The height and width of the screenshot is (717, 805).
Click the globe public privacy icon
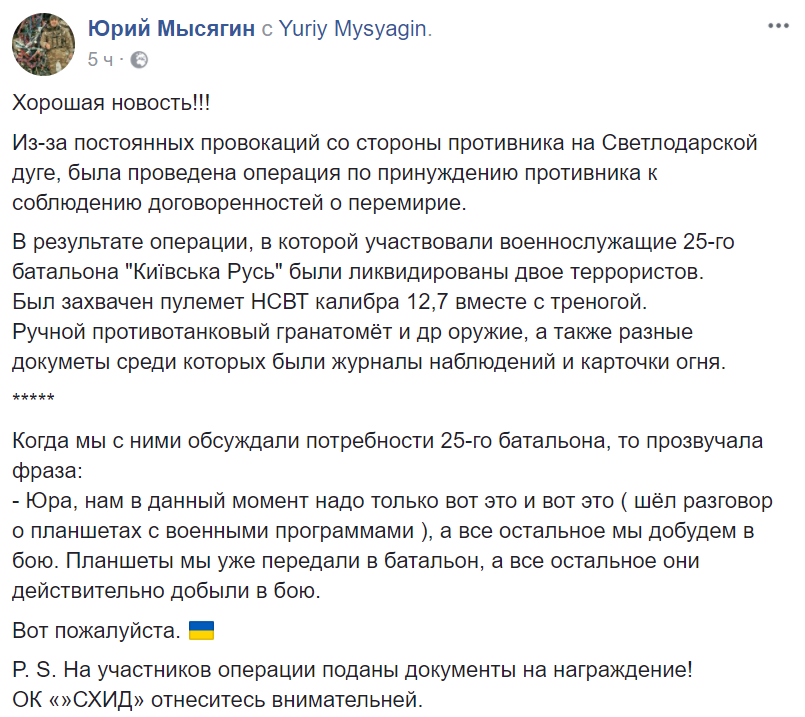tap(139, 60)
